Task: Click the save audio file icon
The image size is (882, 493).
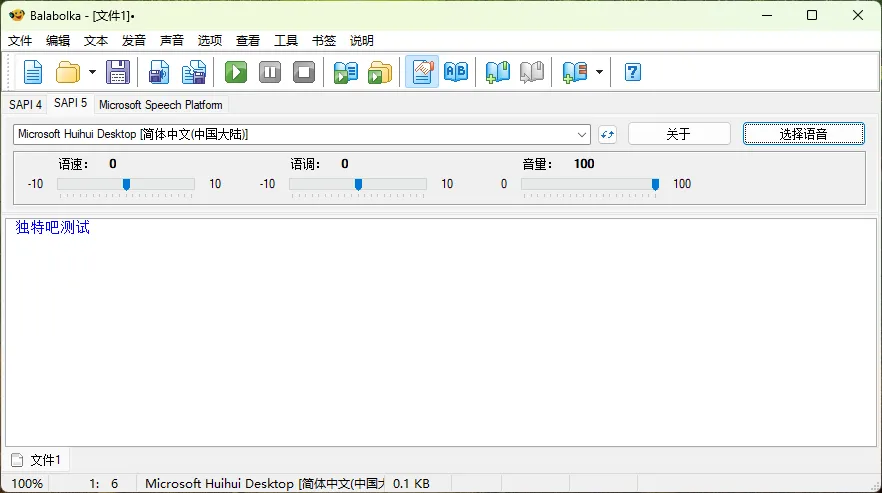Action: coord(159,72)
